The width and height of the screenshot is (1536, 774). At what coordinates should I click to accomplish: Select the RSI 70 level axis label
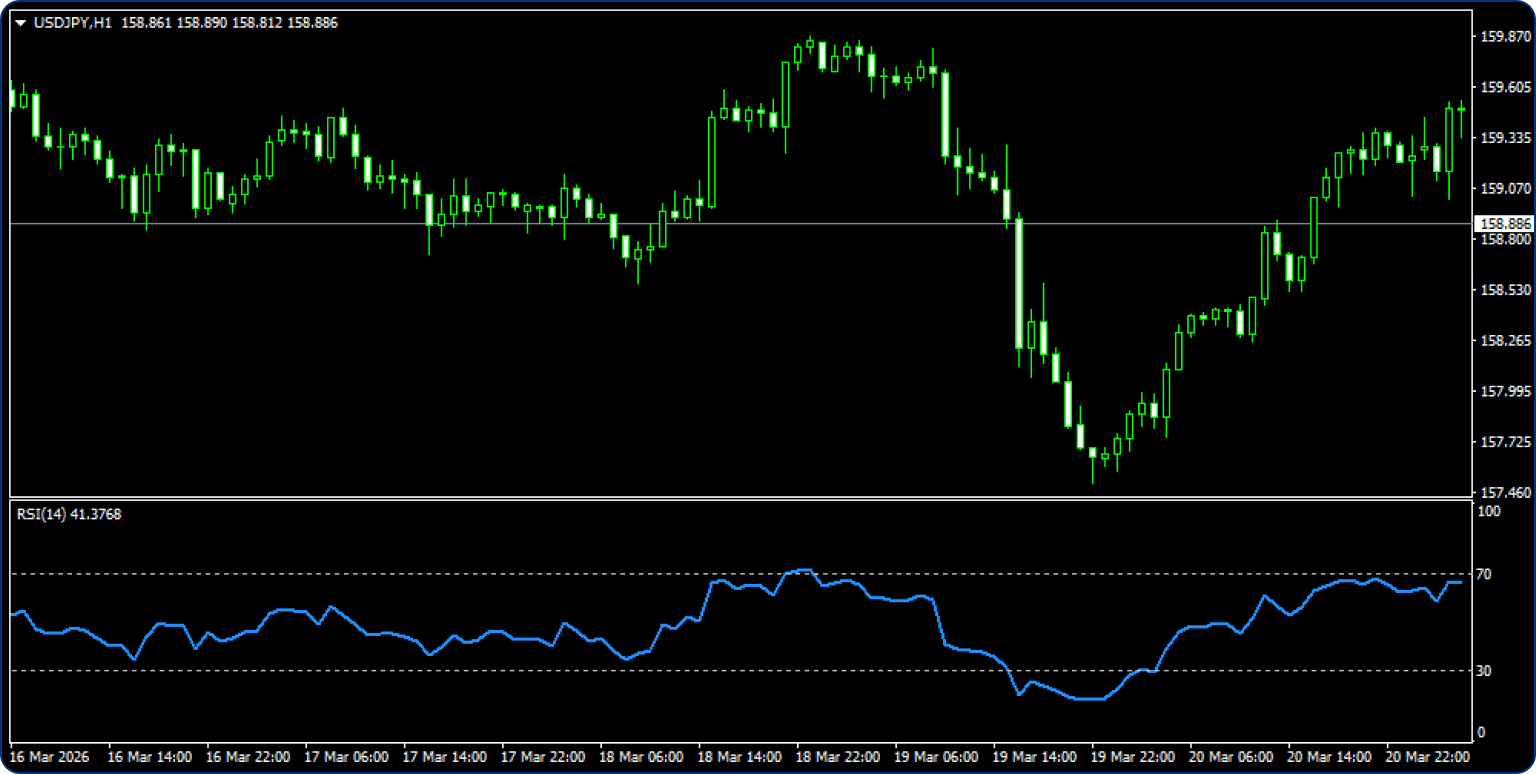pyautogui.click(x=1484, y=574)
